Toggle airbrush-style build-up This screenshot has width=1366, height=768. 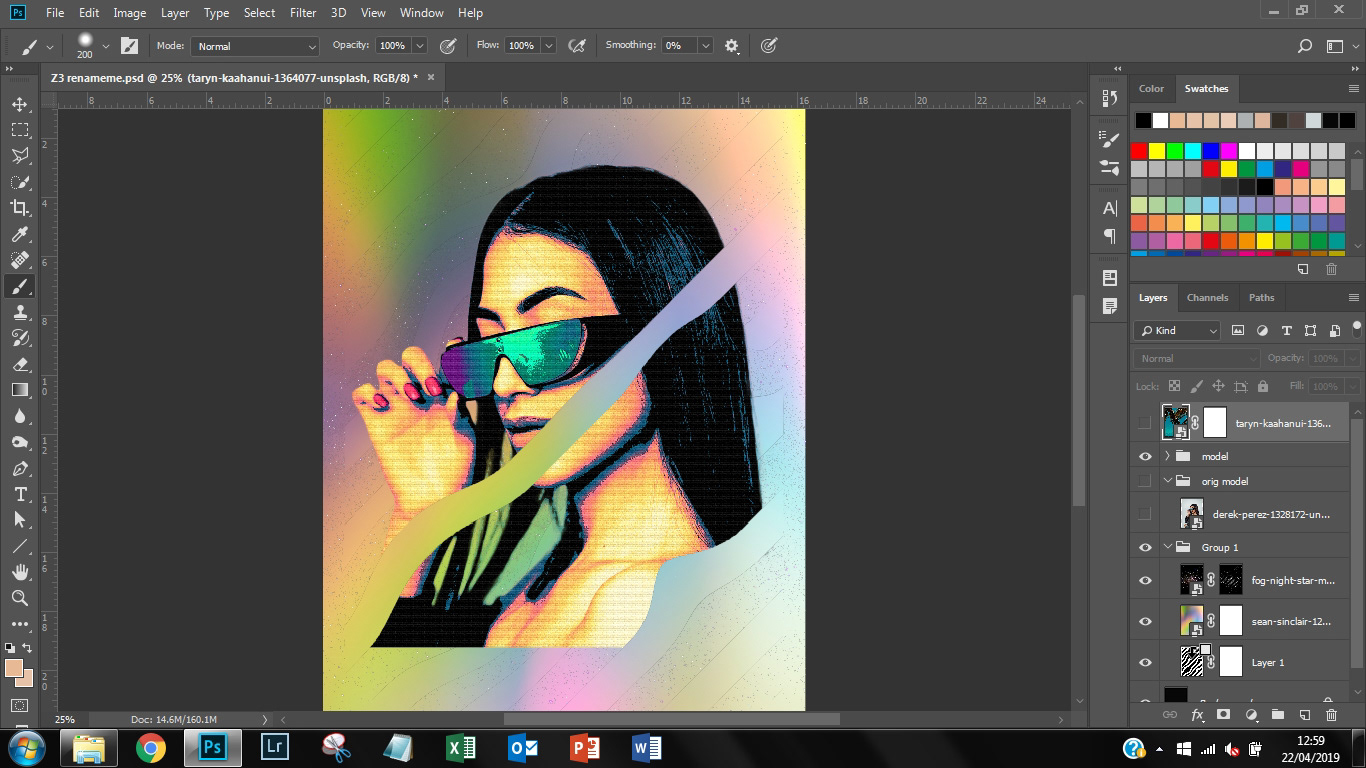pos(577,46)
